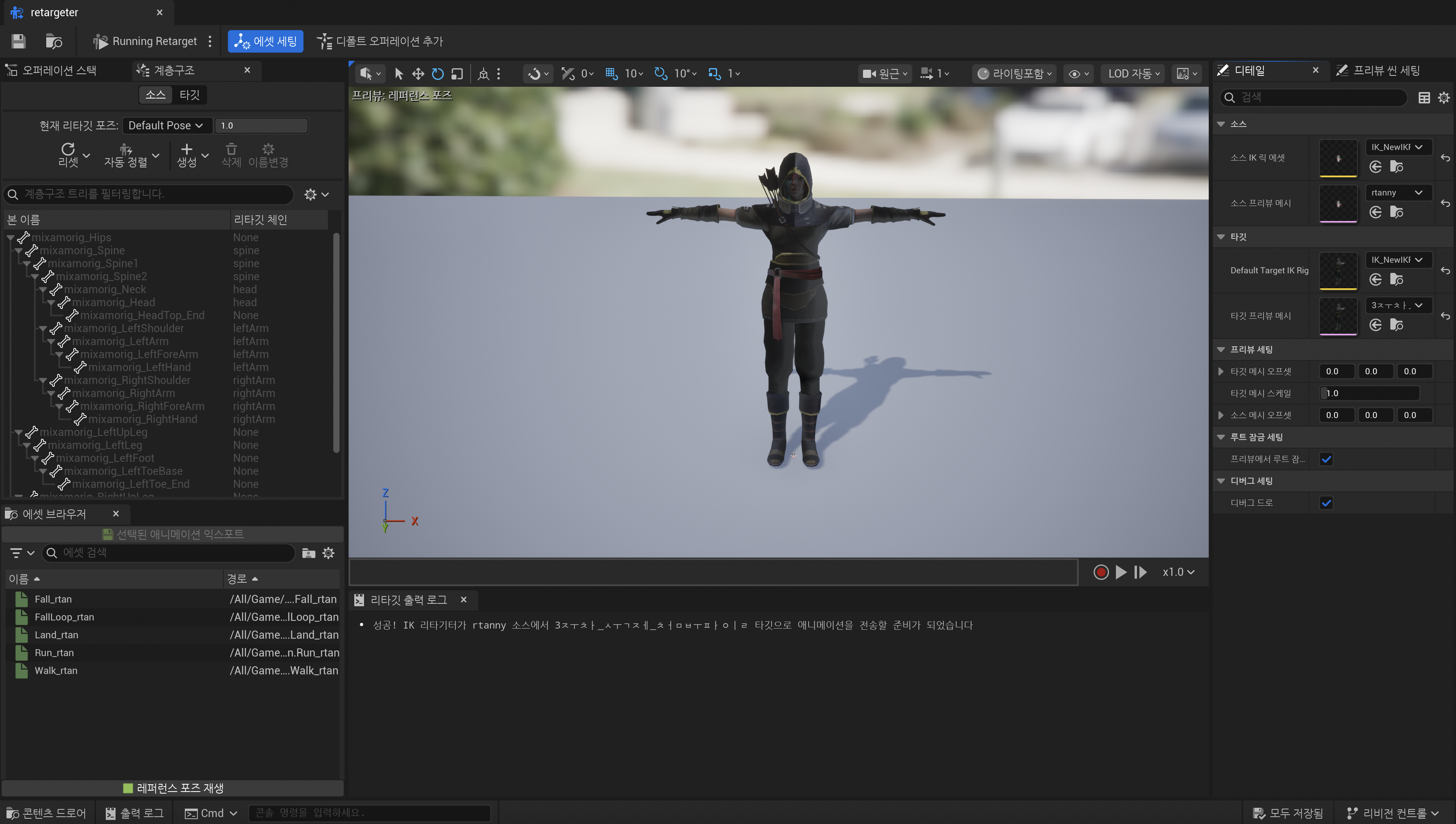
Task: Open the 라이팅포함 view mode dropdown
Action: click(1014, 73)
